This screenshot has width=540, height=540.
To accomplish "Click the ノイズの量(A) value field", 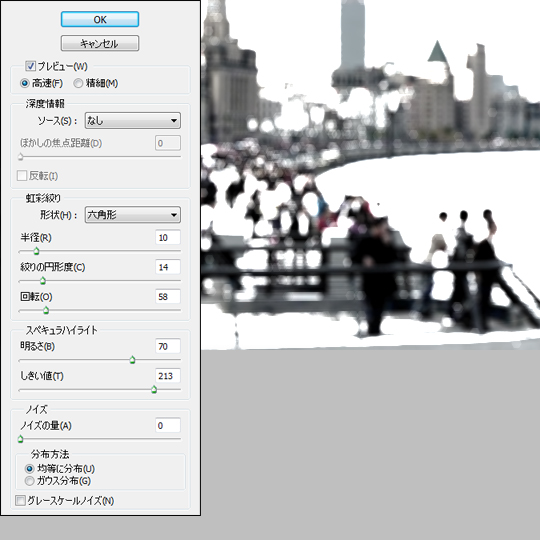I will point(168,426).
